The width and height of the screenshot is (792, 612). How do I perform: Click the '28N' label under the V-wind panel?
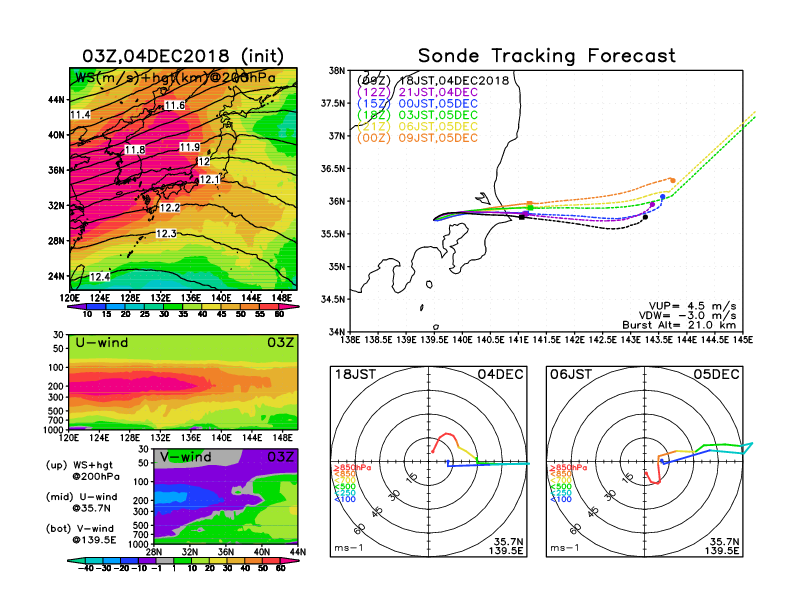(x=154, y=552)
